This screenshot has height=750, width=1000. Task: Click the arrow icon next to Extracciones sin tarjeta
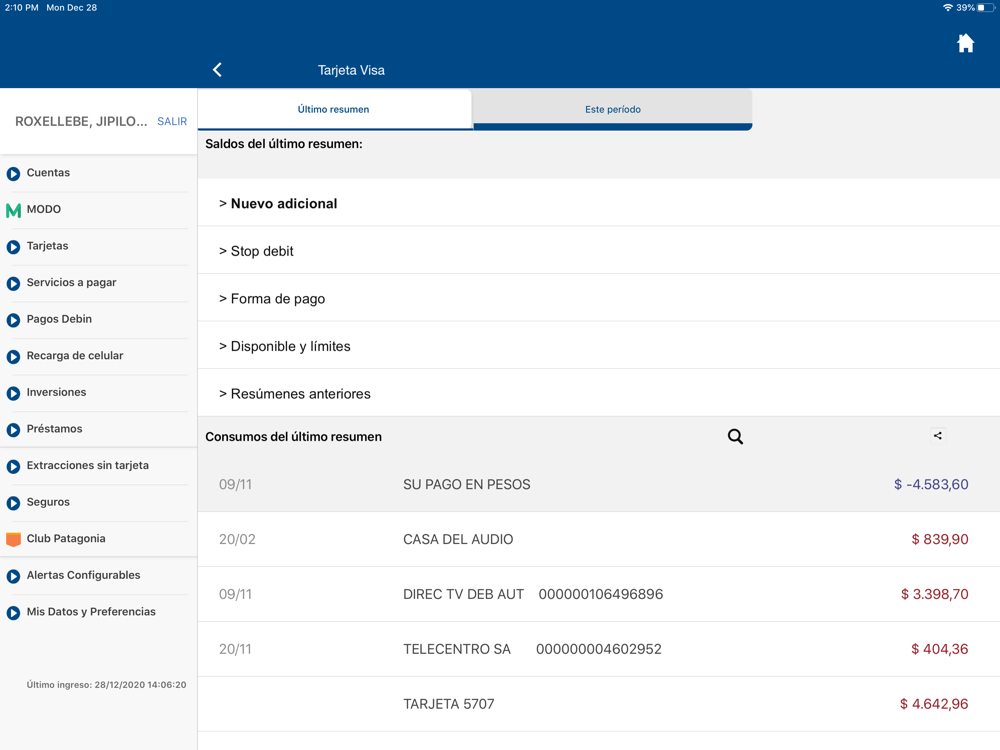[13, 466]
